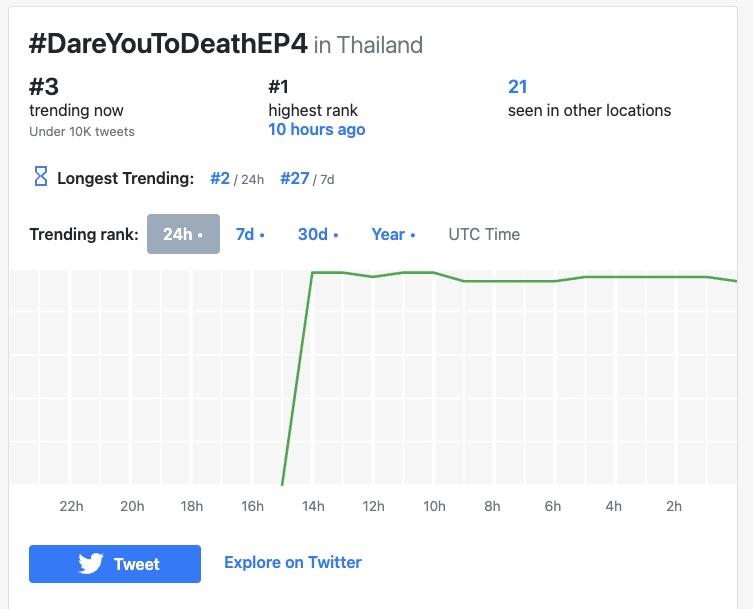Viewport: 753px width, 609px height.
Task: Click the #1 highest rank value
Action: [x=279, y=87]
